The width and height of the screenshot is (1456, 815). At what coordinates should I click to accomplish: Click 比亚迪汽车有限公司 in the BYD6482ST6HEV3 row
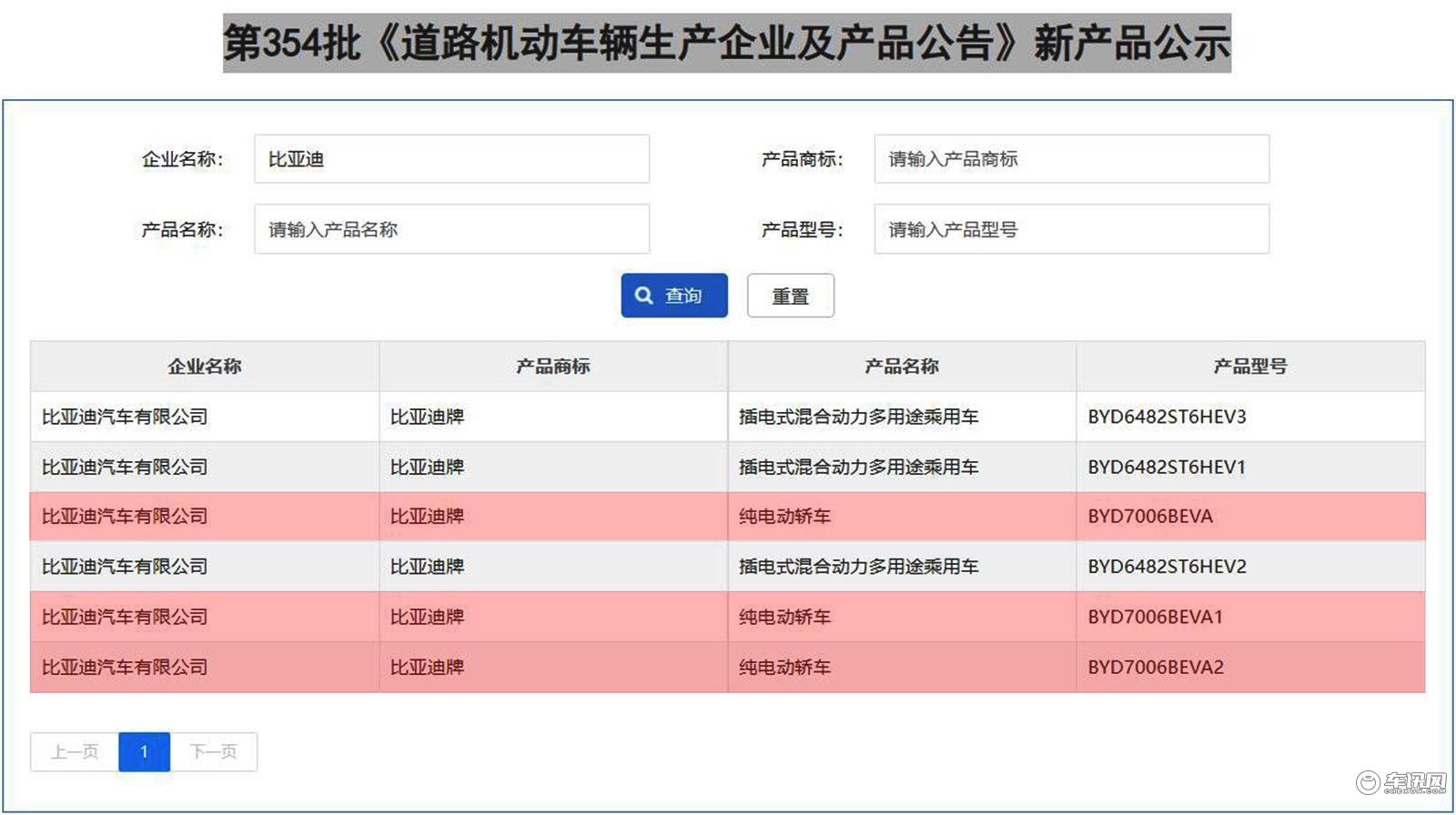coord(125,417)
